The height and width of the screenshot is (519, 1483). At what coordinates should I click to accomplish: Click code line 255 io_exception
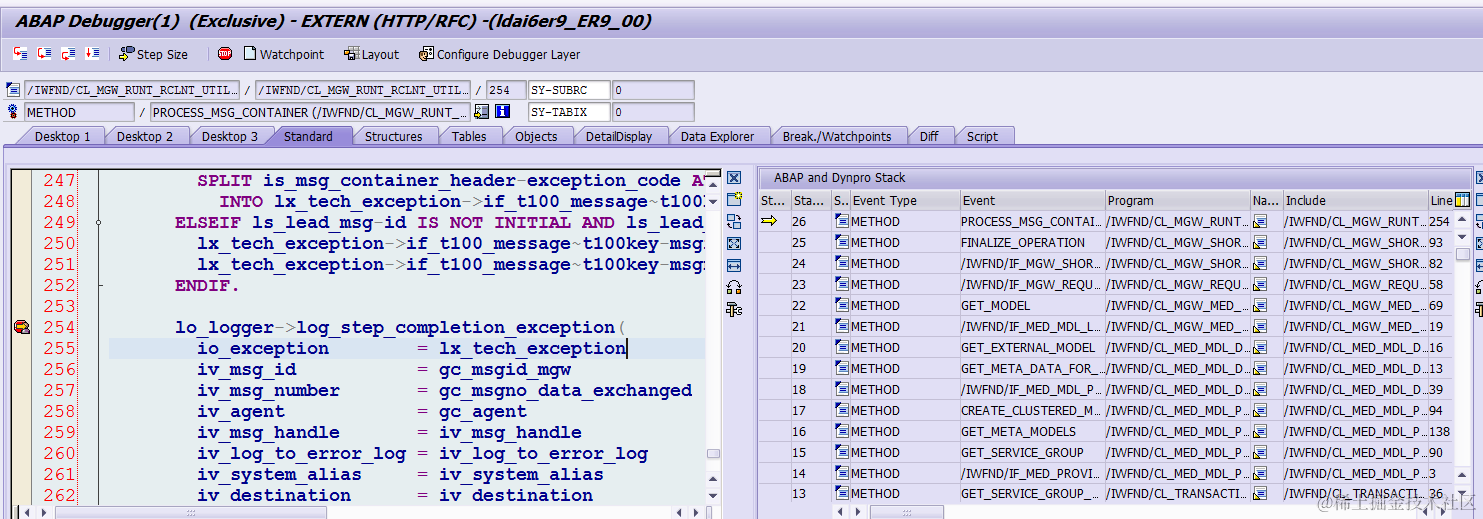[x=411, y=348]
